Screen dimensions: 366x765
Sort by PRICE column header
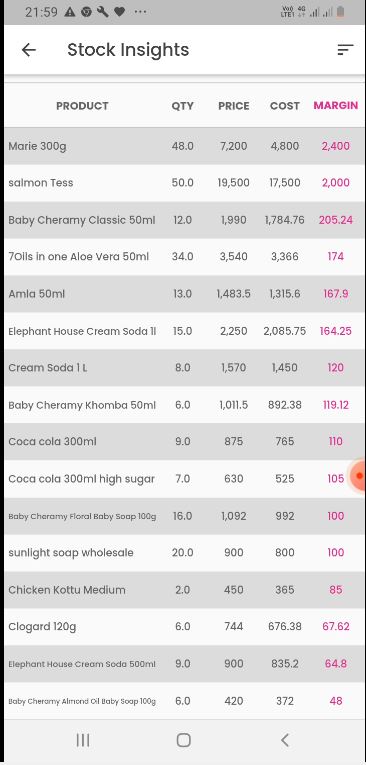coord(234,106)
